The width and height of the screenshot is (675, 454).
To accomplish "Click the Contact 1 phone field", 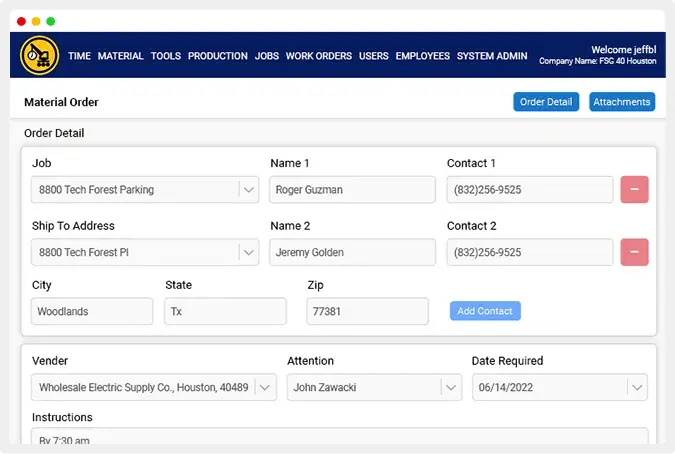I will point(529,189).
